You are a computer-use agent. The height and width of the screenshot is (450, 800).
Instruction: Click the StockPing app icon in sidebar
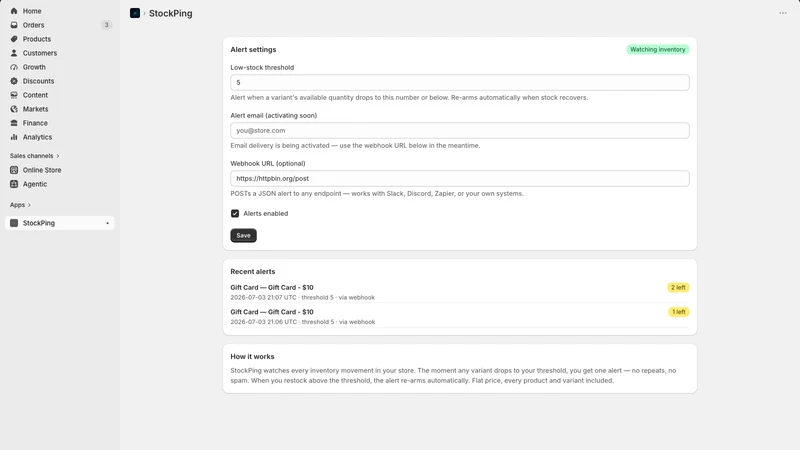[x=14, y=223]
